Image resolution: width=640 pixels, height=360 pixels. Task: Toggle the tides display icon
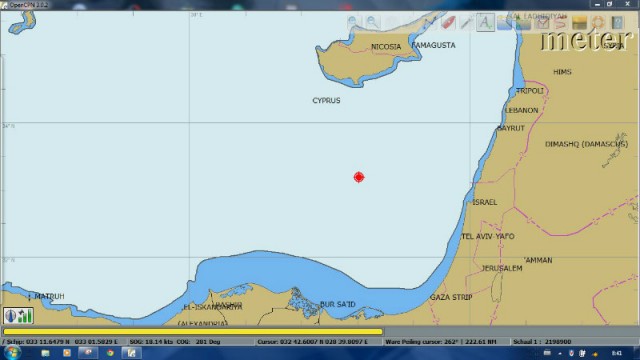click(x=523, y=22)
